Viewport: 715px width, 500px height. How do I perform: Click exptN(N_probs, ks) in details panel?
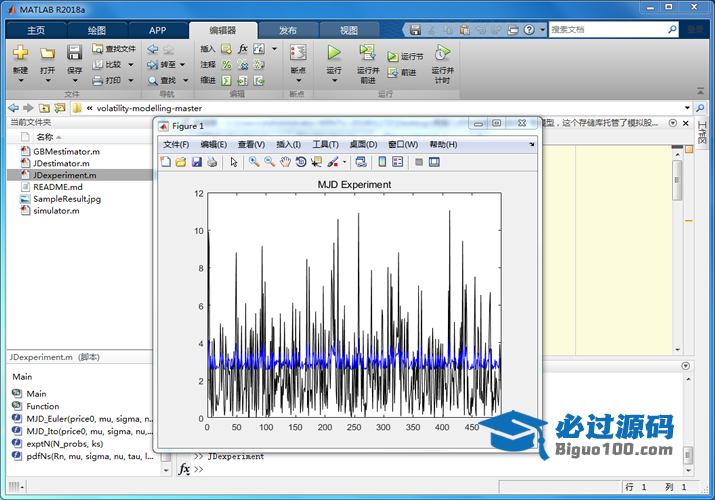pyautogui.click(x=64, y=443)
